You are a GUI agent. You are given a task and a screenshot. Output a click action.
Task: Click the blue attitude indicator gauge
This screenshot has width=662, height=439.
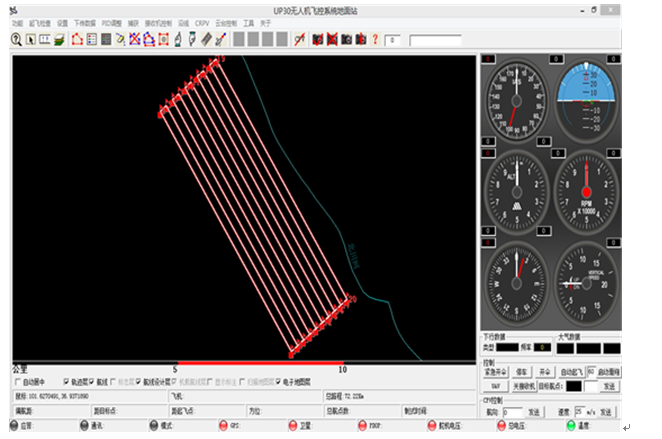(x=586, y=100)
